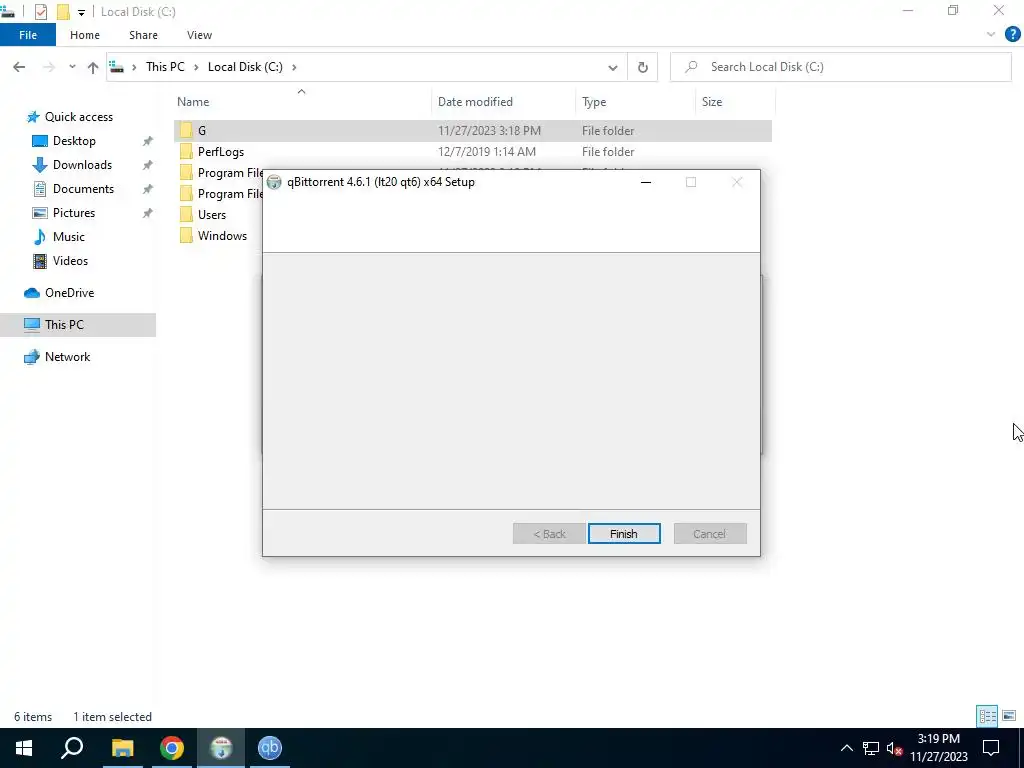
Task: Open Explorer Help question mark icon
Action: tap(1013, 35)
